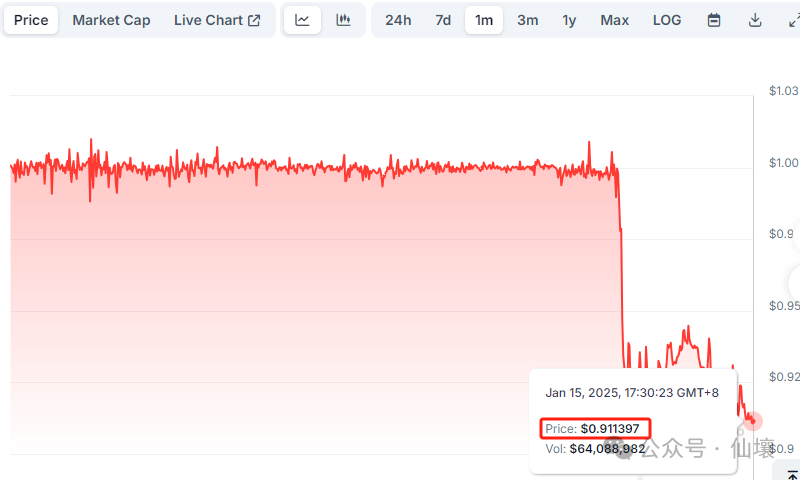Open the calendar date range picker

coord(714,20)
